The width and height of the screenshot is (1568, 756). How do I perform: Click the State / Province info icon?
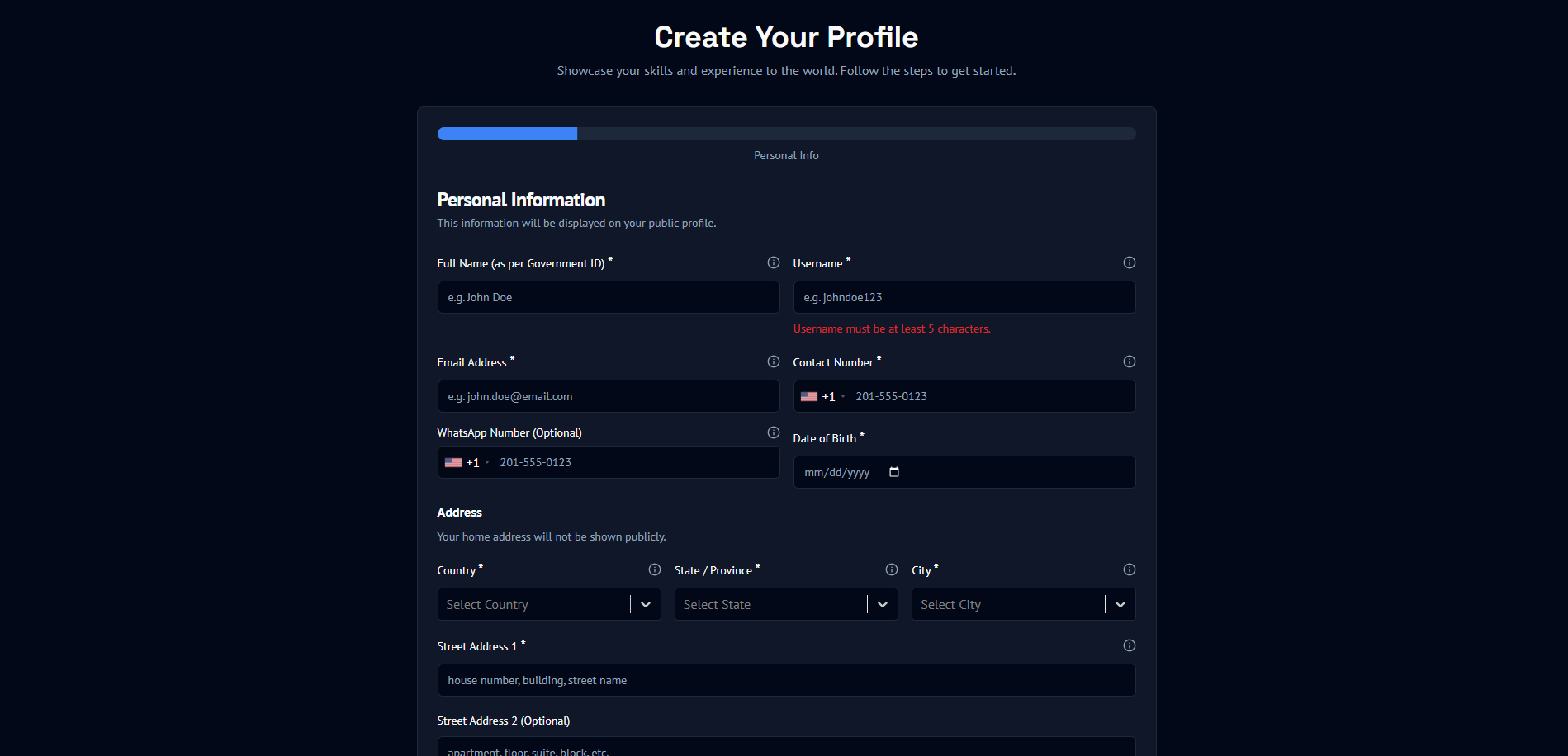click(x=892, y=569)
